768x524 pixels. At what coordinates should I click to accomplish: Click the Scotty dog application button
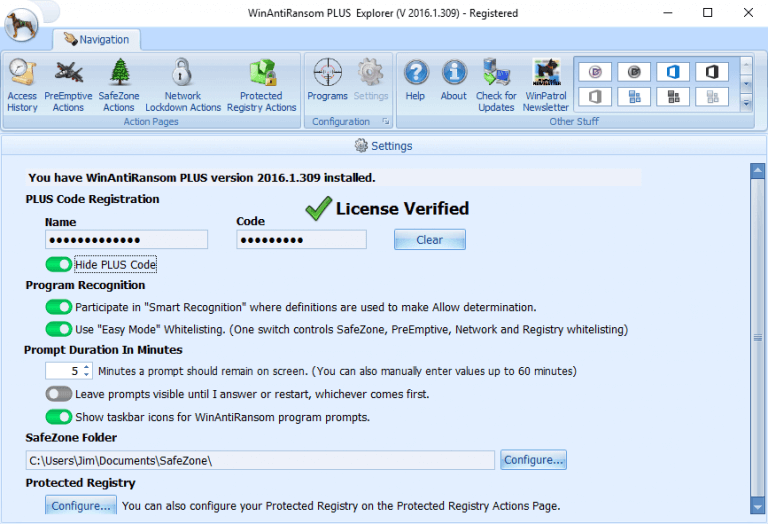coord(21,24)
